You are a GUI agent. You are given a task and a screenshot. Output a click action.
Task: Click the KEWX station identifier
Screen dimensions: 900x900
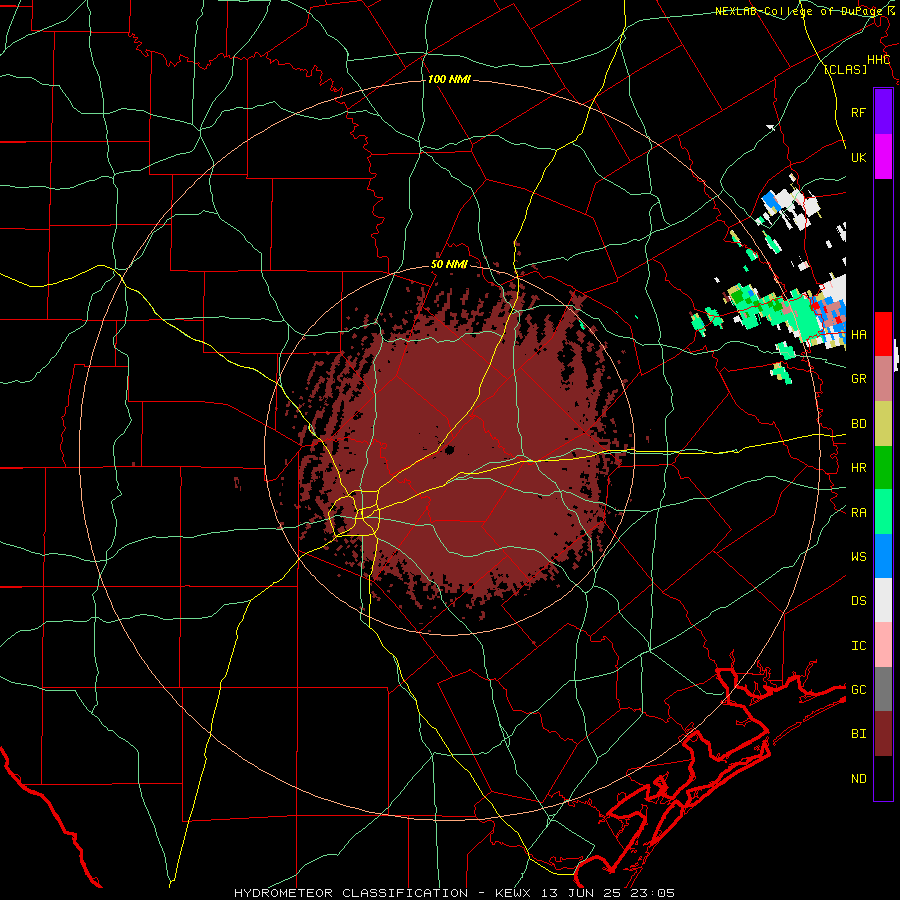(513, 893)
